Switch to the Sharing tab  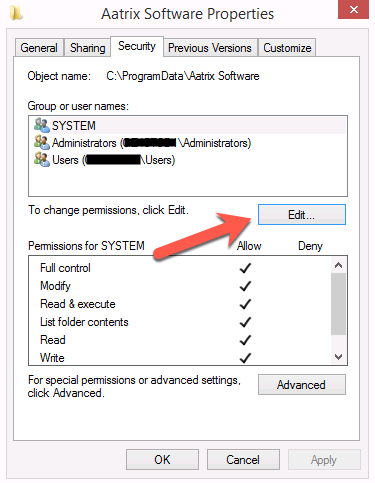[x=87, y=48]
